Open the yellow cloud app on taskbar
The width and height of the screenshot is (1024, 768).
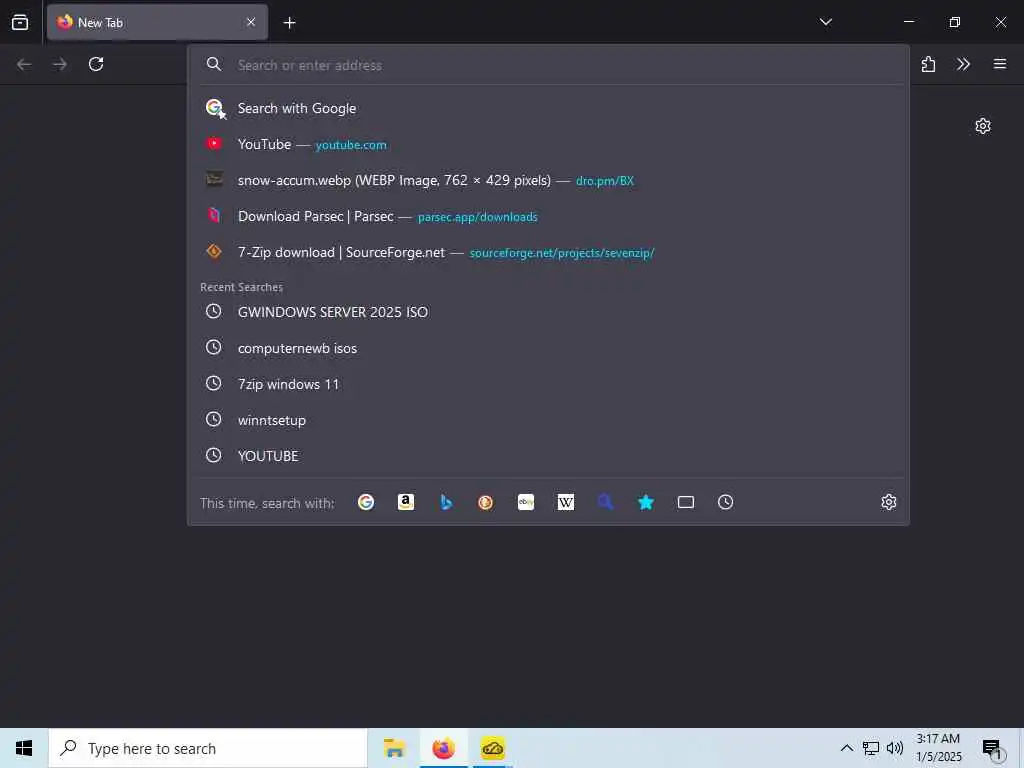(x=492, y=748)
